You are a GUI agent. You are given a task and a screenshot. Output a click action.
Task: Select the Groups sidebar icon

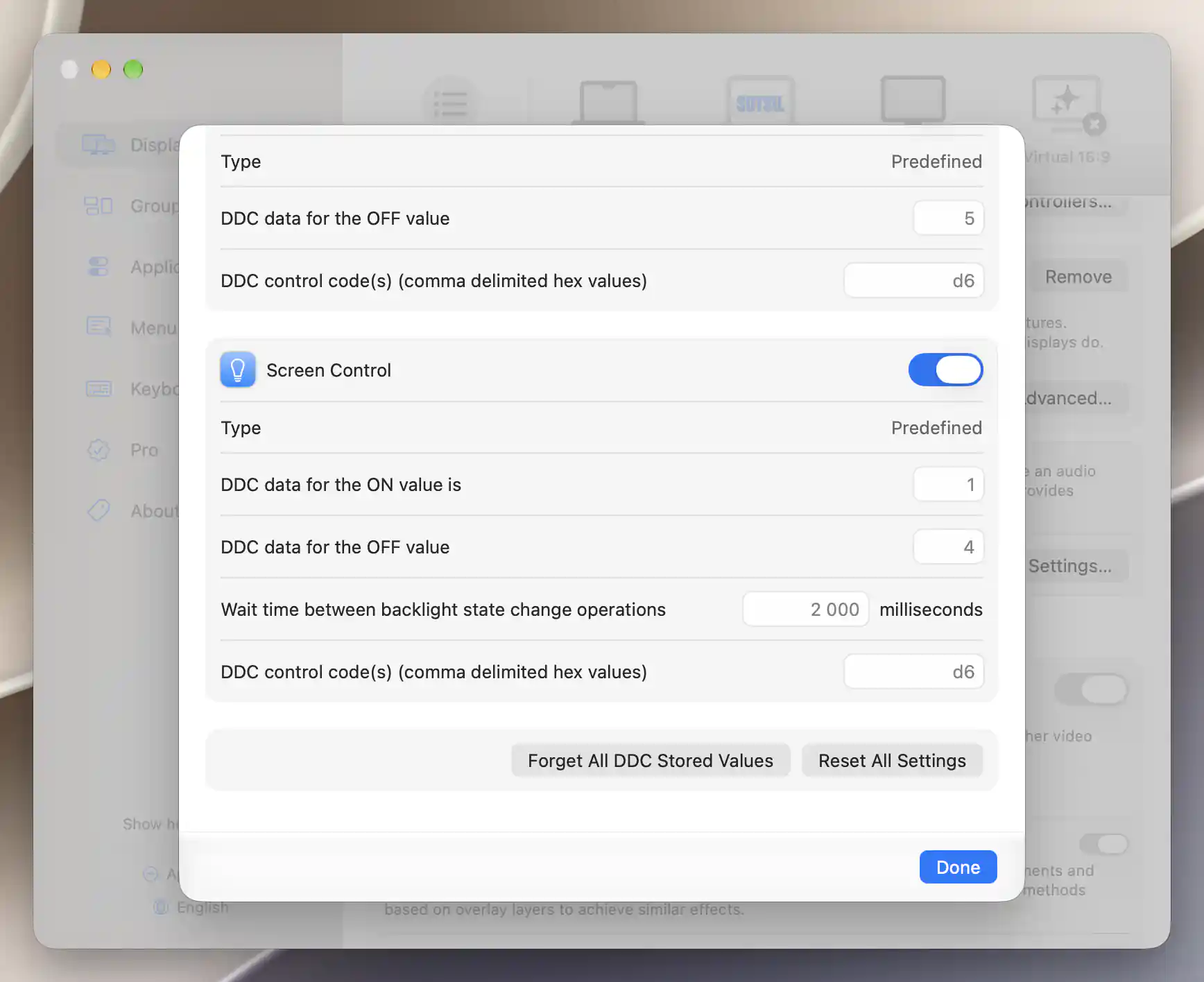(x=98, y=206)
